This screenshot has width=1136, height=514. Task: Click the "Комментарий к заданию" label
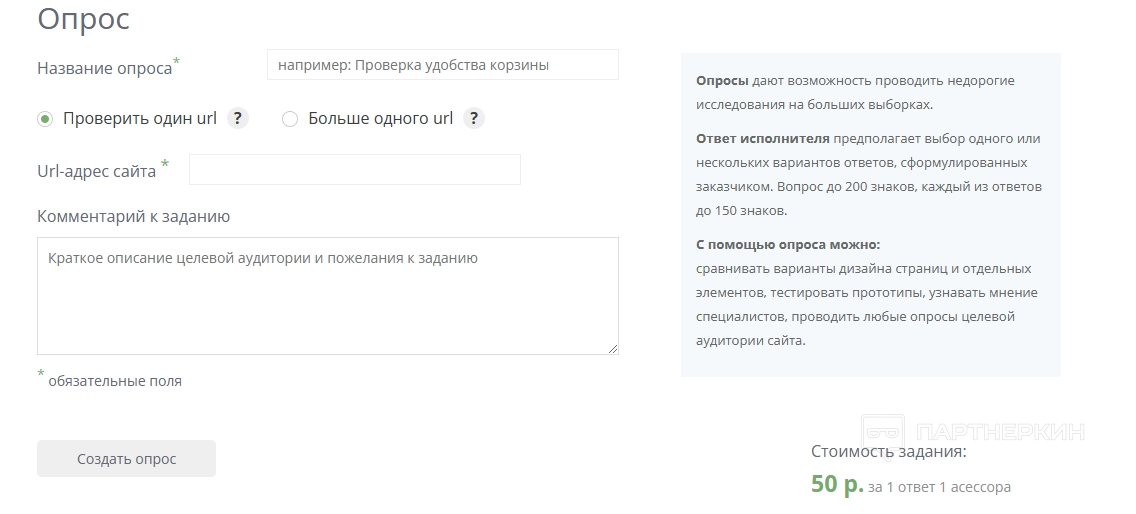point(134,216)
